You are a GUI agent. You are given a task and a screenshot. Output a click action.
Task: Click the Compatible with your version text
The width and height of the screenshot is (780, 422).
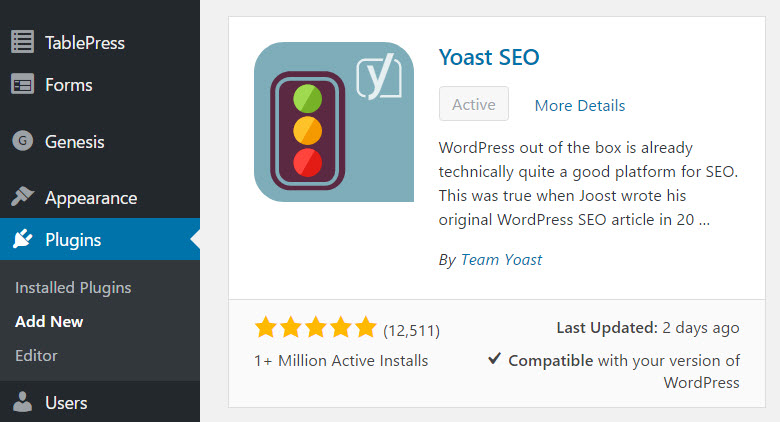coord(624,371)
